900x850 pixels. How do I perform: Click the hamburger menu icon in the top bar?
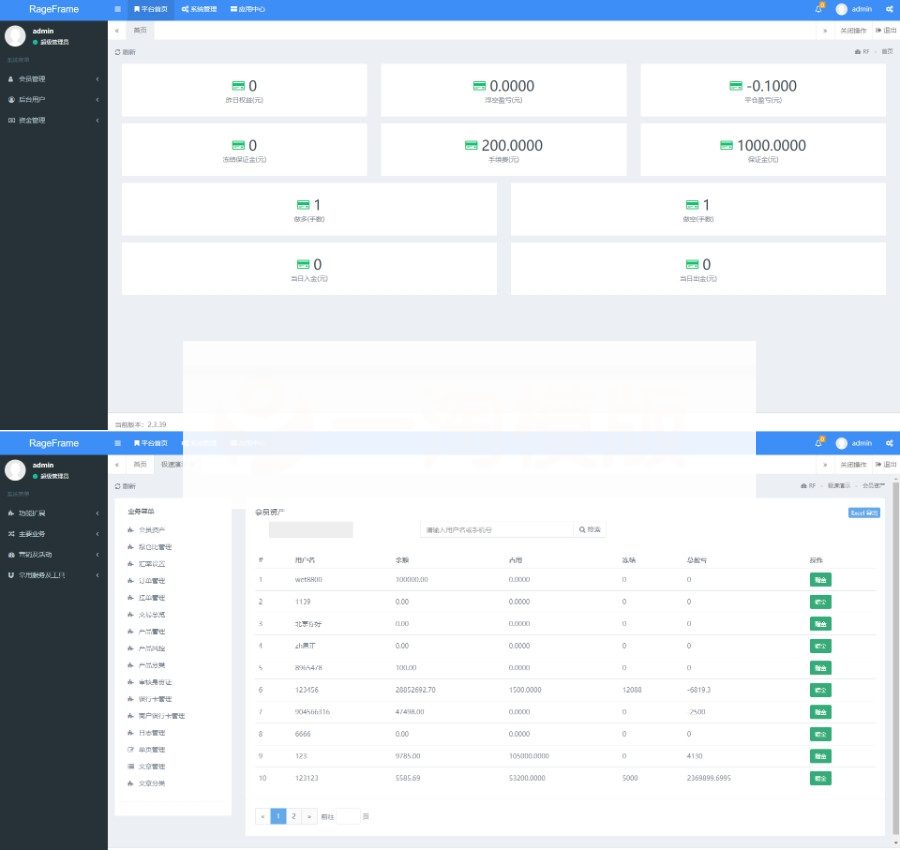tap(118, 9)
